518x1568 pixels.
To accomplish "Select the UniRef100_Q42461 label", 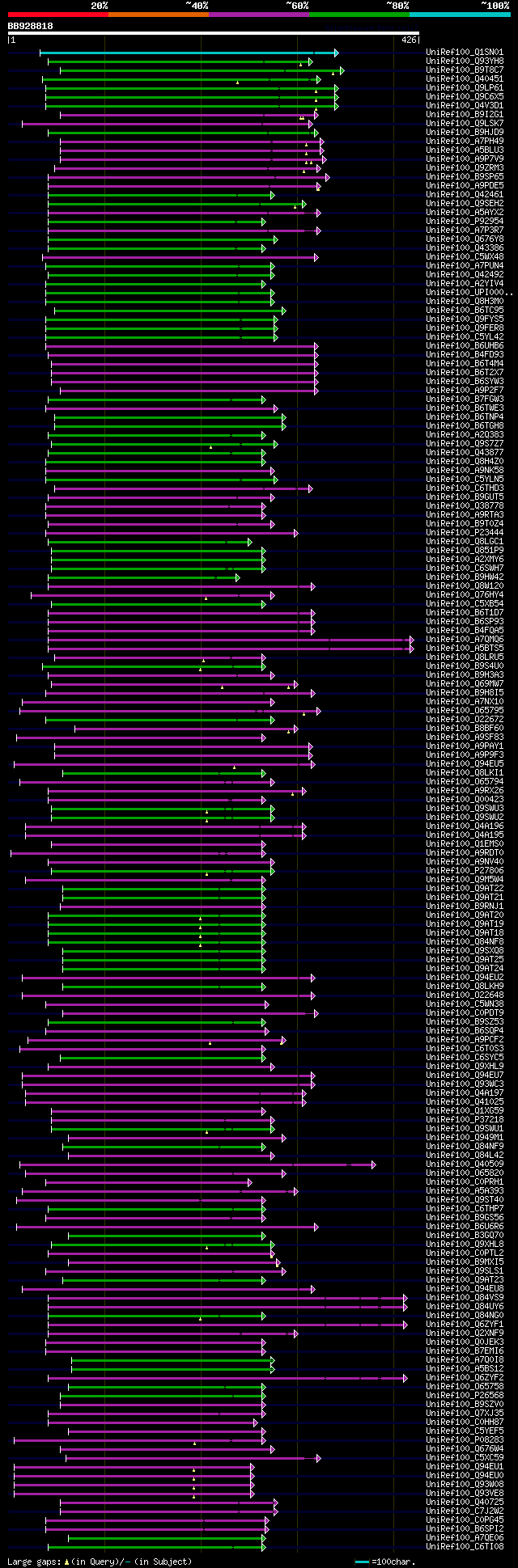I will (x=465, y=195).
